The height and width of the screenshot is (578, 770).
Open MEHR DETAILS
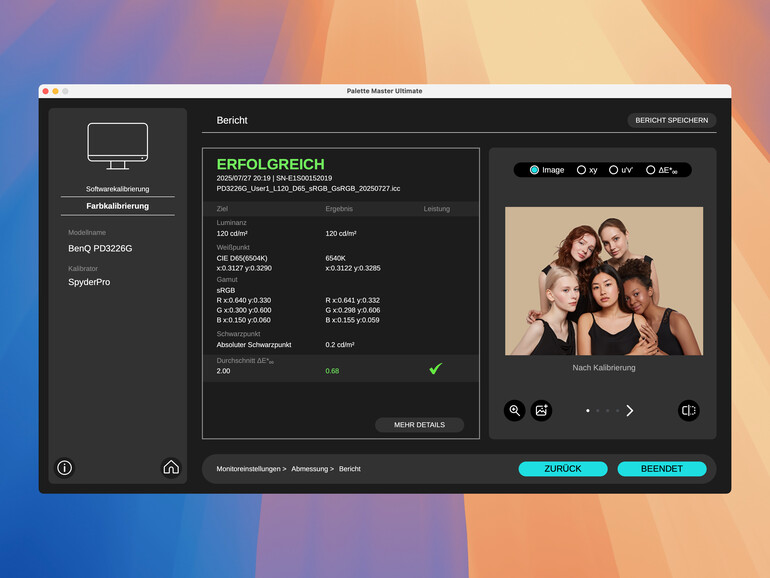point(419,425)
